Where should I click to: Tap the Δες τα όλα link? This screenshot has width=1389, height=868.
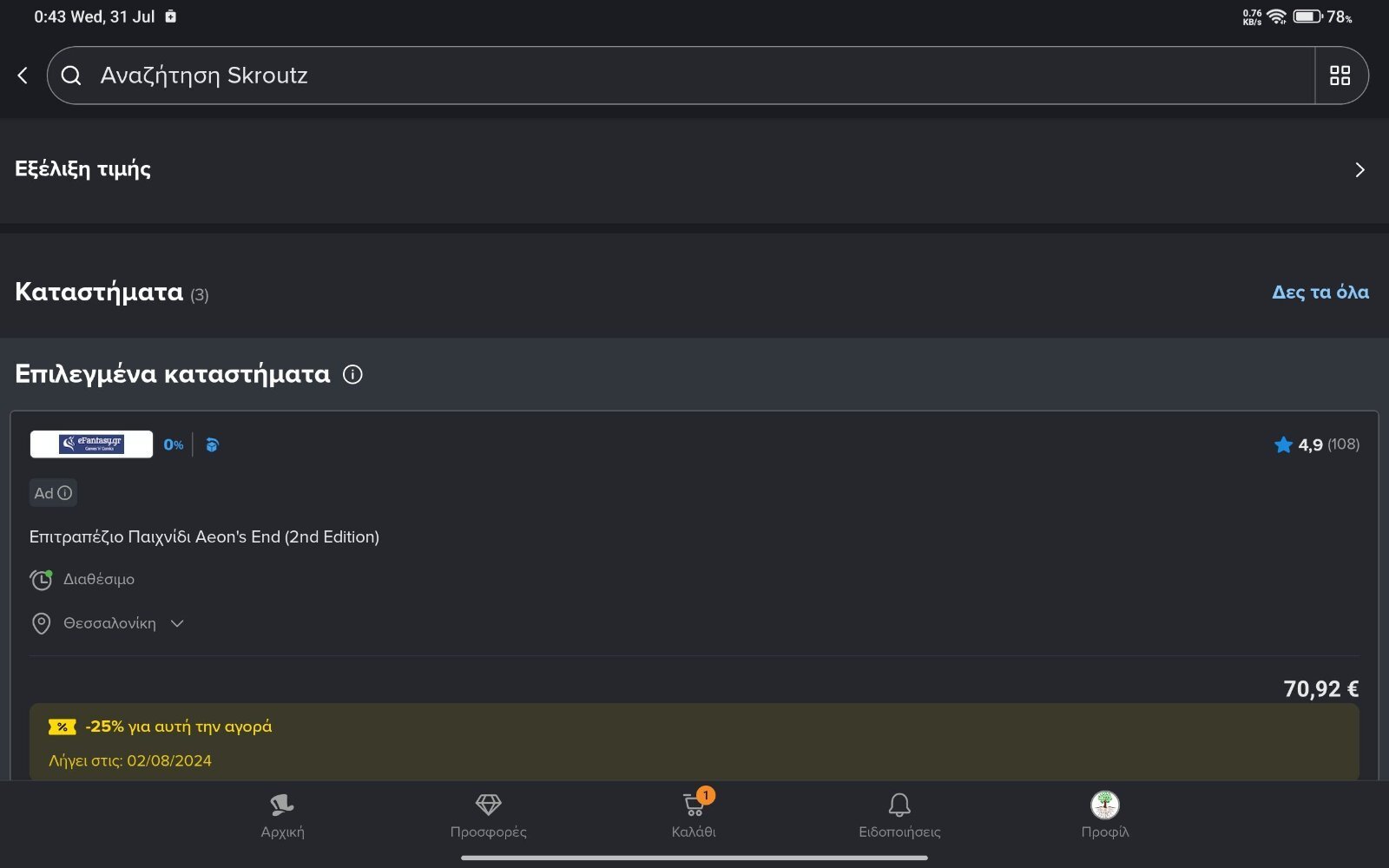[x=1320, y=292]
